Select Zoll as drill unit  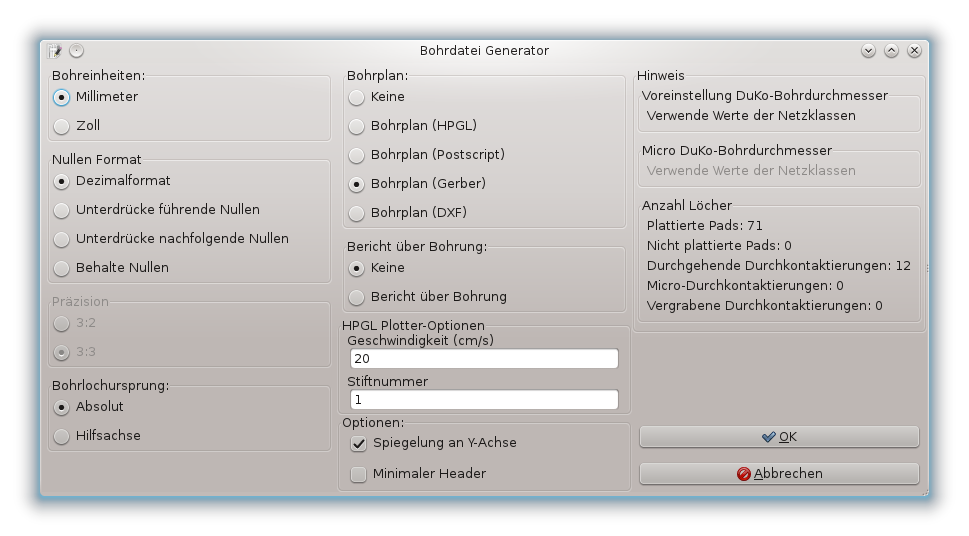(x=77, y=126)
